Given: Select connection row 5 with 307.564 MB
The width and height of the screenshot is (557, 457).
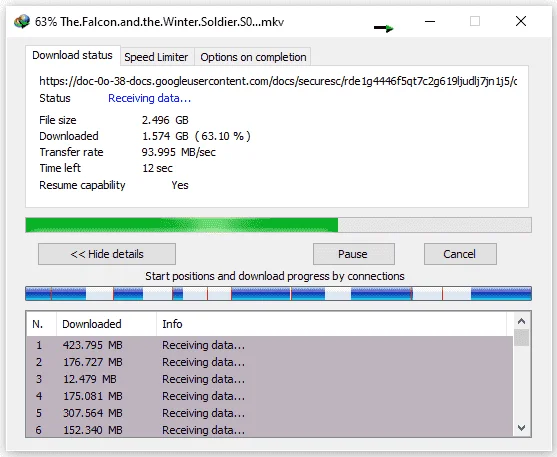Looking at the screenshot, I should [x=270, y=413].
